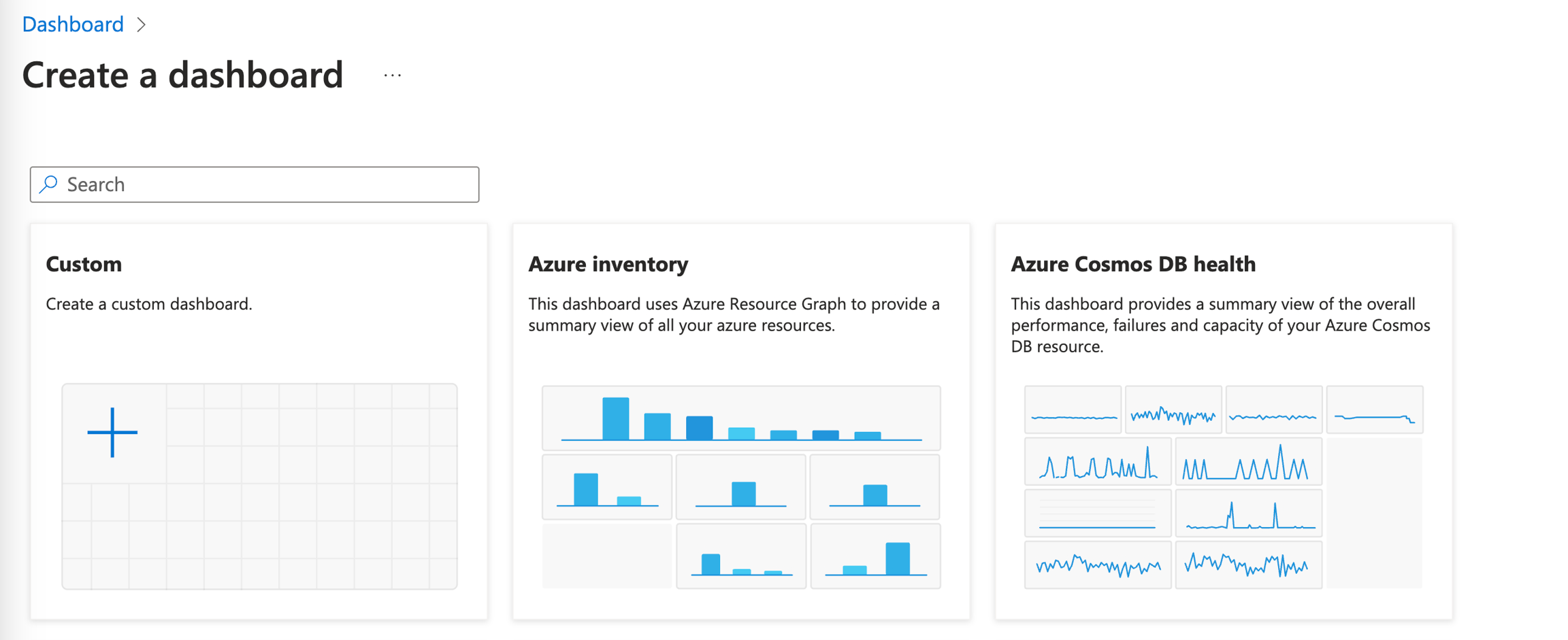Click the Cosmos DB performance description text
The image size is (1568, 640).
1220,325
